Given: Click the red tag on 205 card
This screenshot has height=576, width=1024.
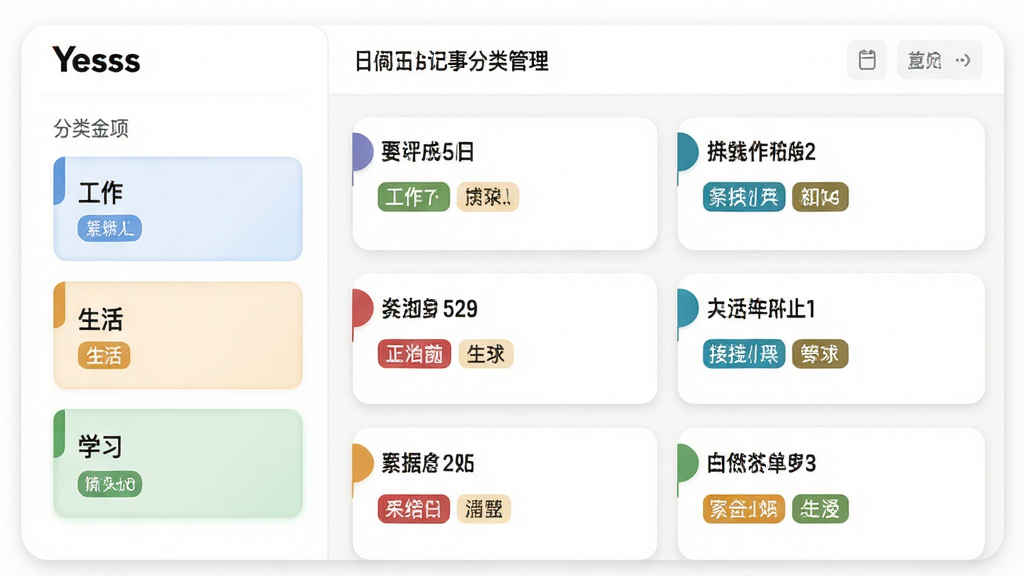Looking at the screenshot, I should 413,509.
